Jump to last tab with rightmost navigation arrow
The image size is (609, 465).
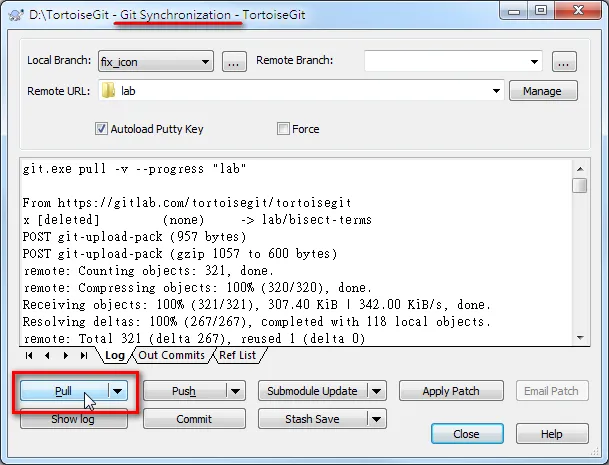point(84,355)
